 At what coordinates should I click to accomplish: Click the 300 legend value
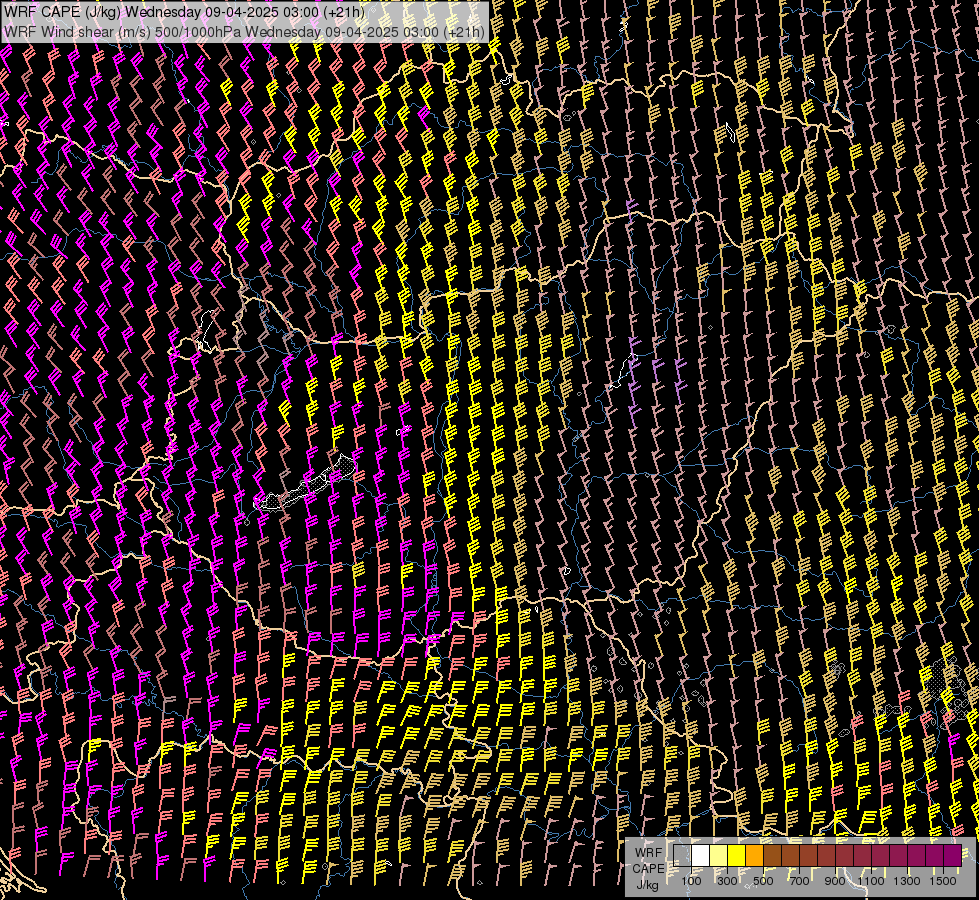[727, 881]
